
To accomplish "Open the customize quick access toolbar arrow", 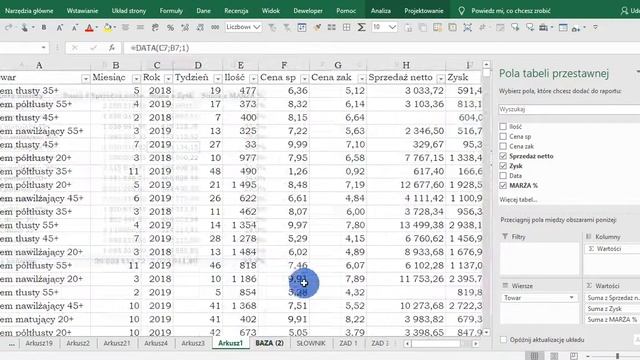I will pyautogui.click(x=596, y=28).
